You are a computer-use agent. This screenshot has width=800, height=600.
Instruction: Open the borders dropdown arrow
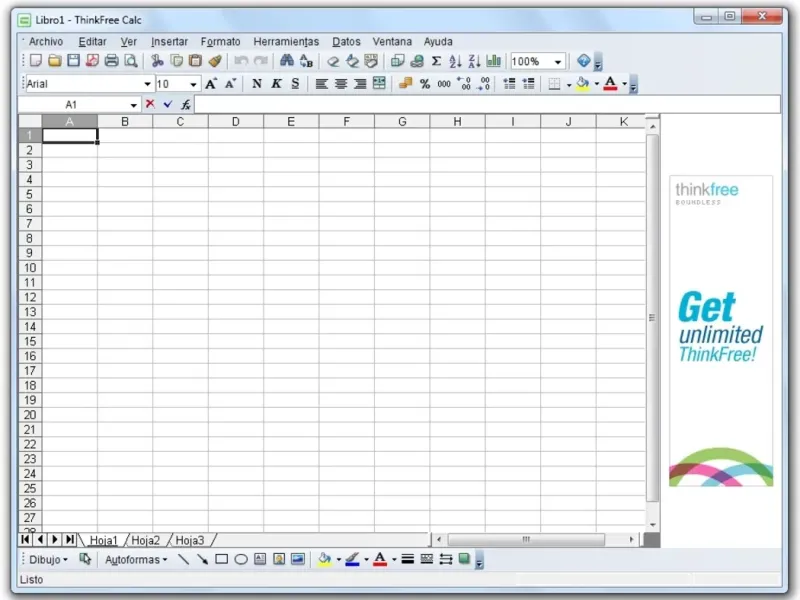(x=569, y=84)
